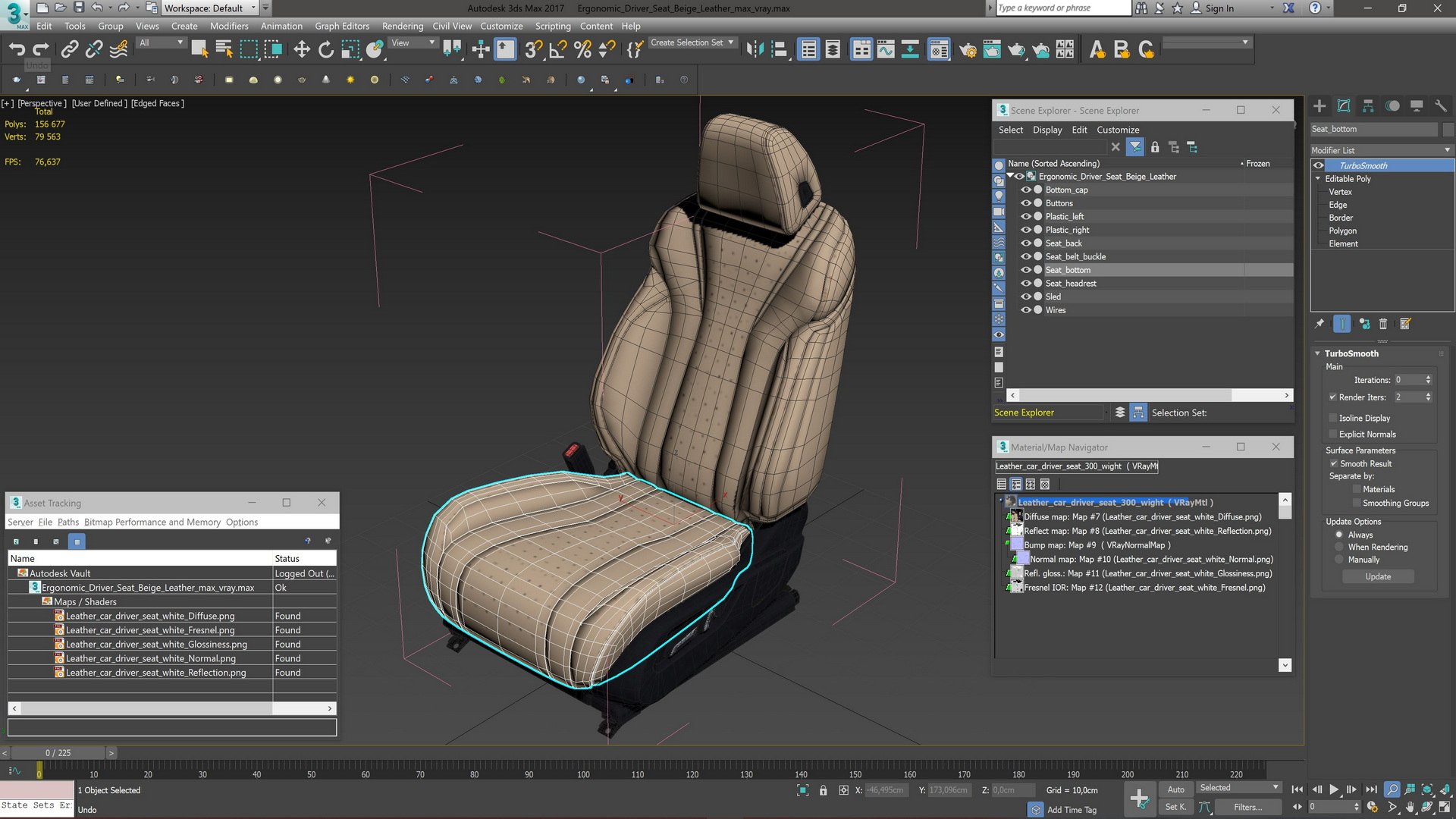The image size is (1456, 819).
Task: Click the keyword search input field
Action: pyautogui.click(x=1062, y=8)
